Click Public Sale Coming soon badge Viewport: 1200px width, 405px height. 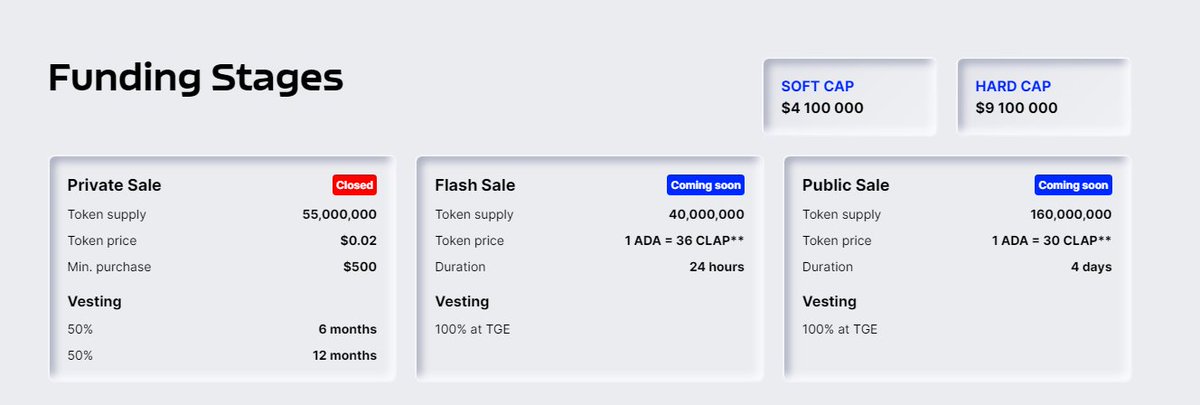[x=1072, y=185]
